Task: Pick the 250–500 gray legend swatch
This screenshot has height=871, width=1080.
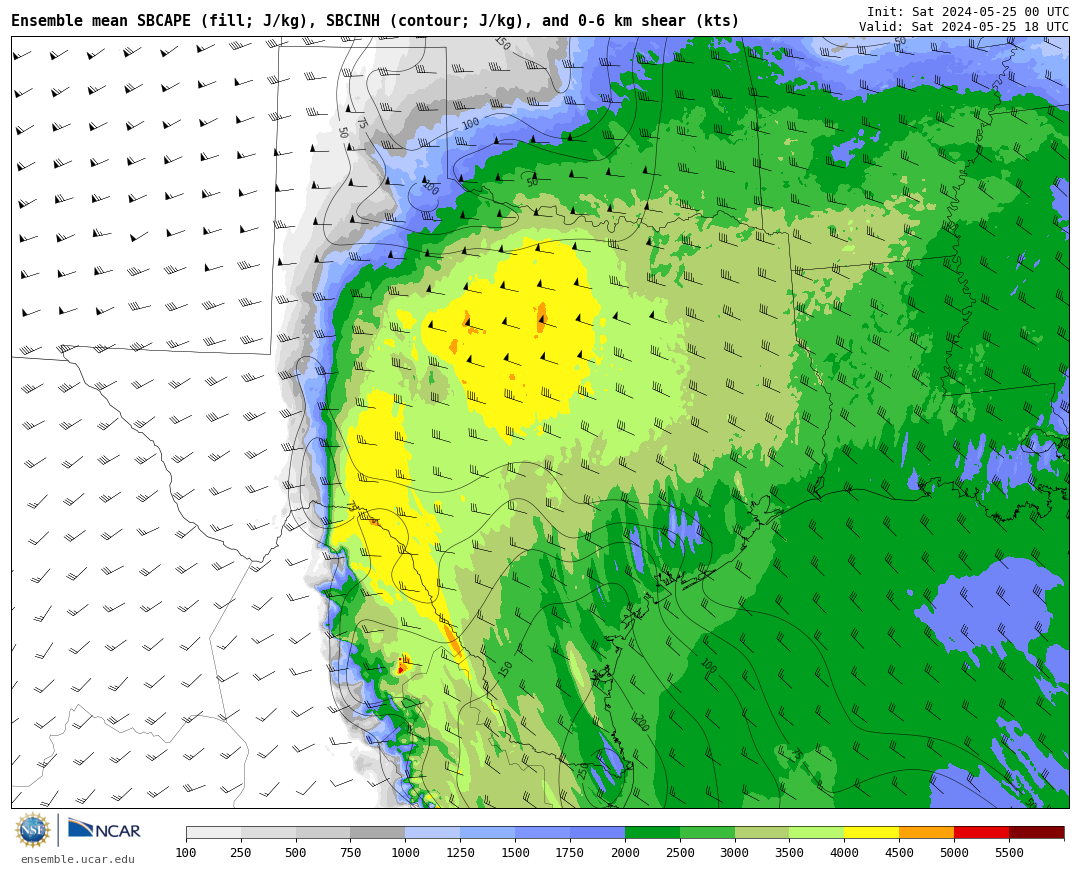Action: point(269,833)
